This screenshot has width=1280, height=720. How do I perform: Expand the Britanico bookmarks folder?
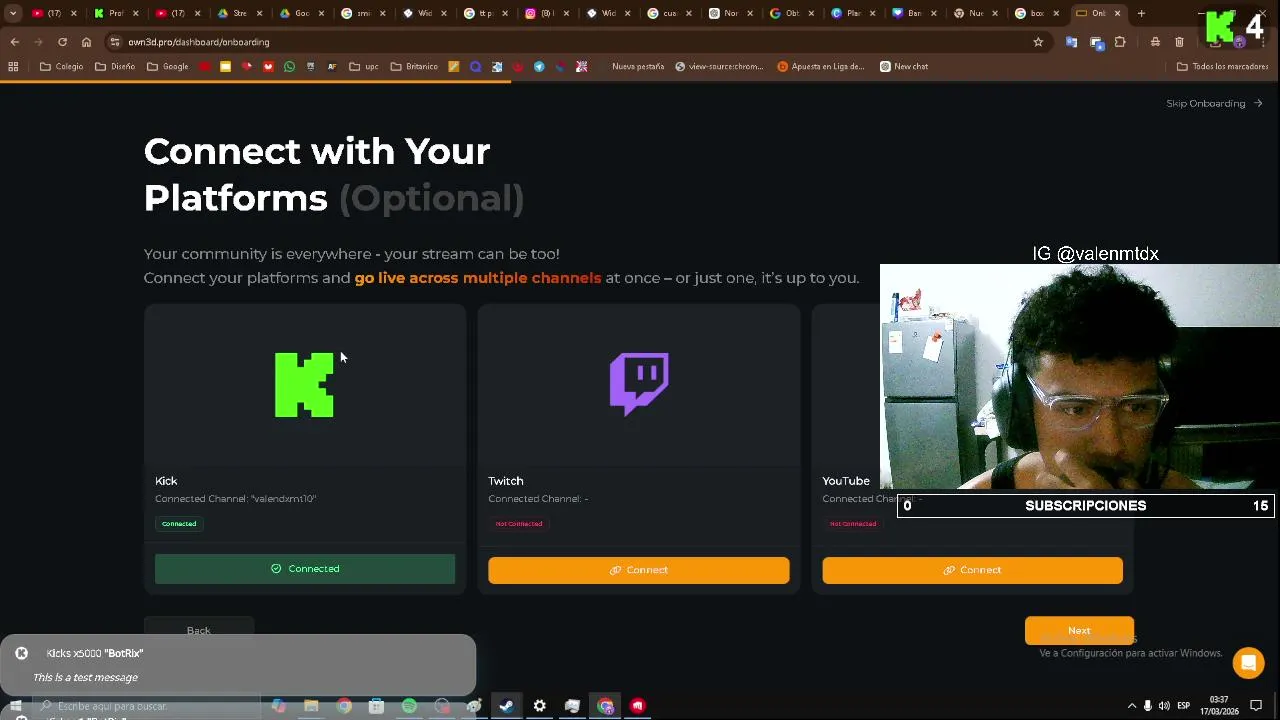[414, 66]
